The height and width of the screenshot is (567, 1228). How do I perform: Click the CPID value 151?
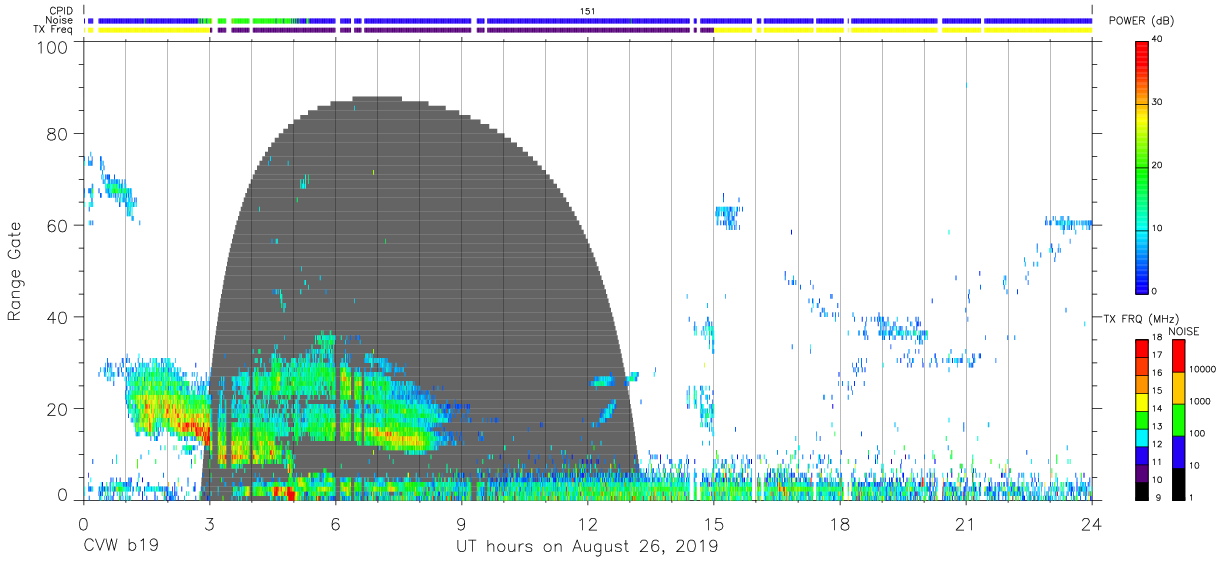(588, 10)
